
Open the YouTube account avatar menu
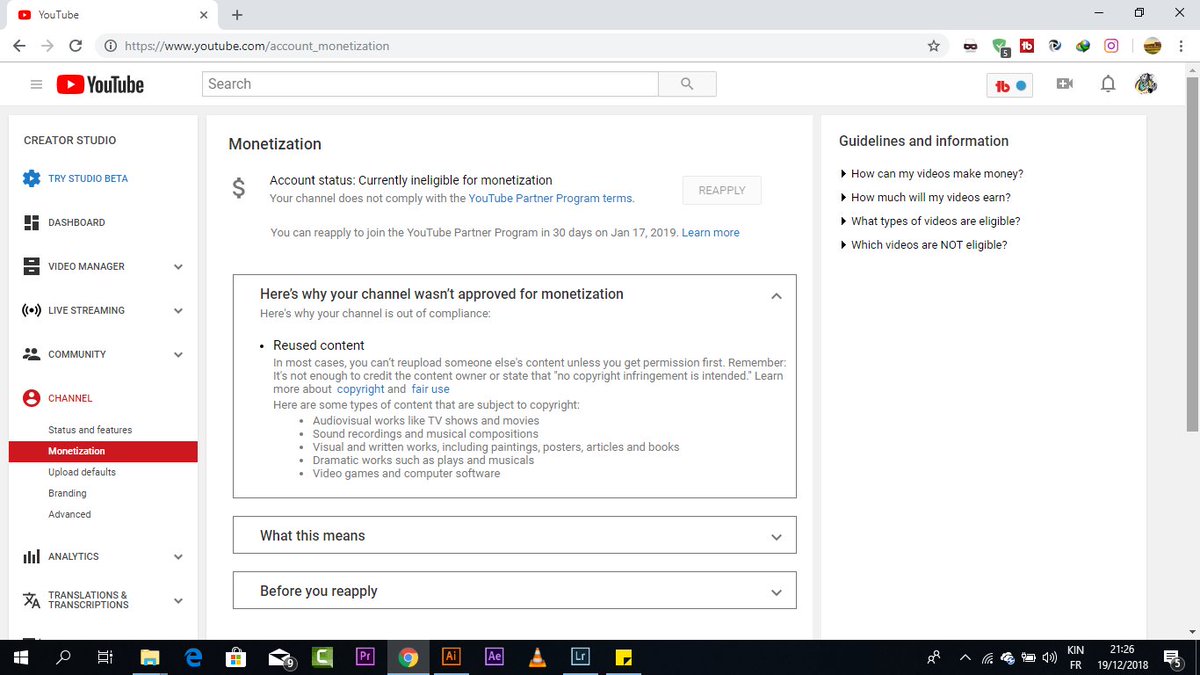[1146, 84]
